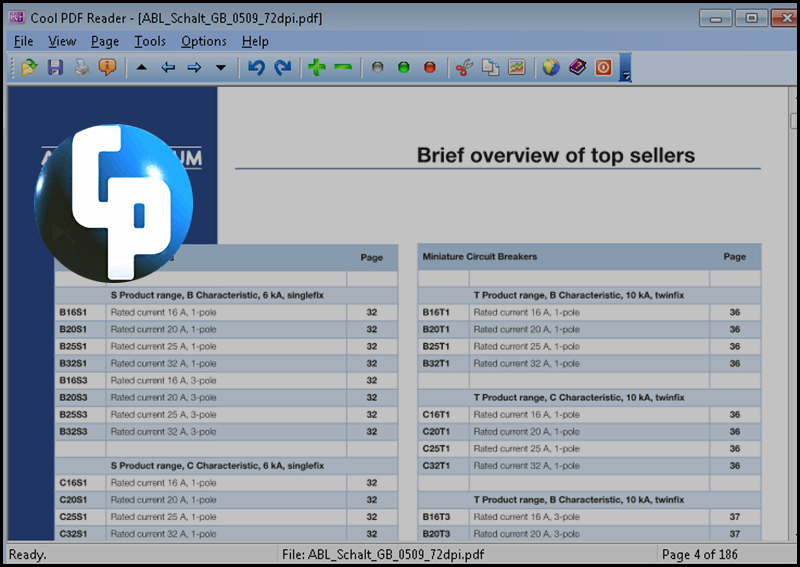Click 'T Product range, C Characteristic' section header
Screen dimensions: 800x567
579,398
